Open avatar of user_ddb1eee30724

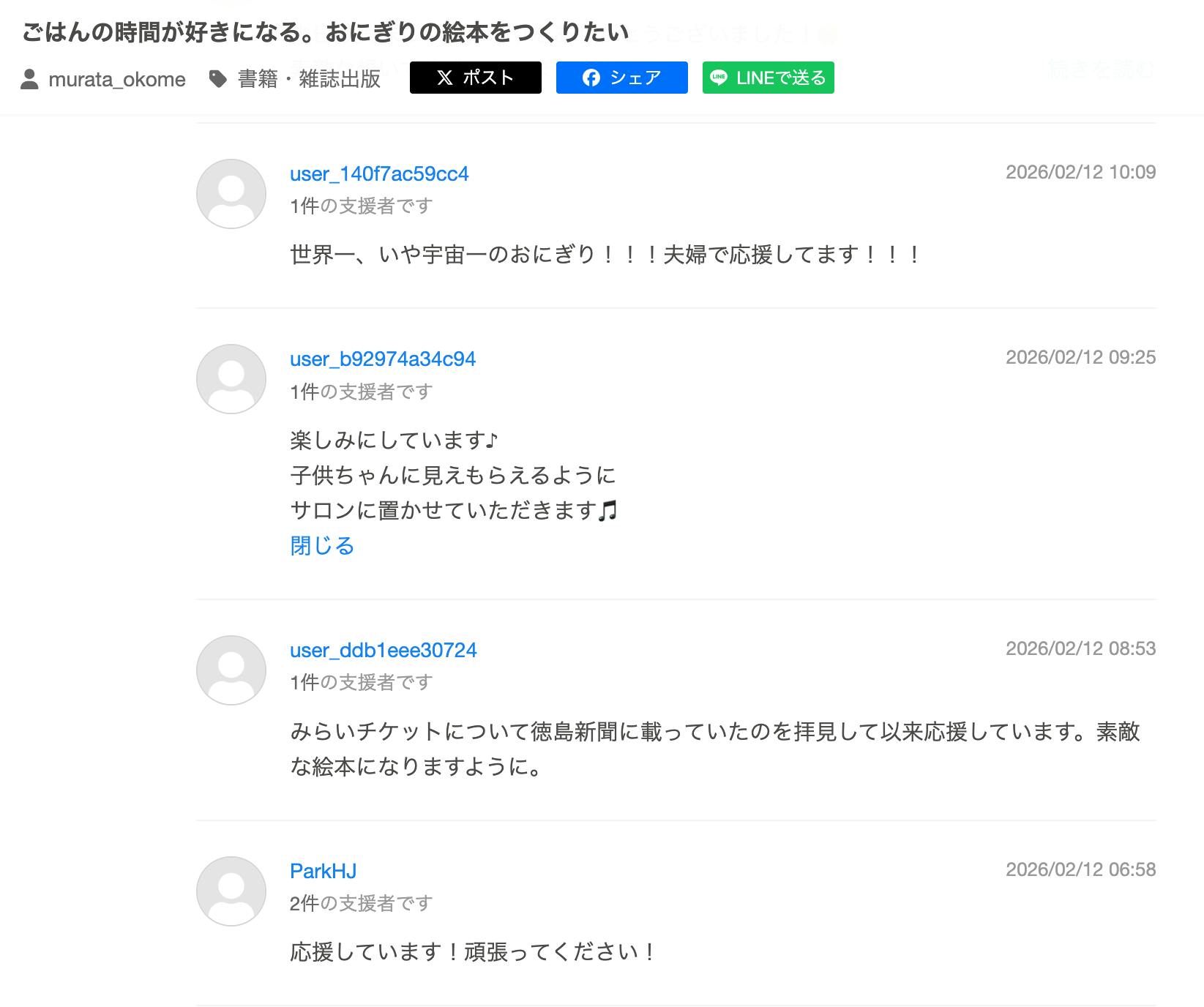[231, 670]
